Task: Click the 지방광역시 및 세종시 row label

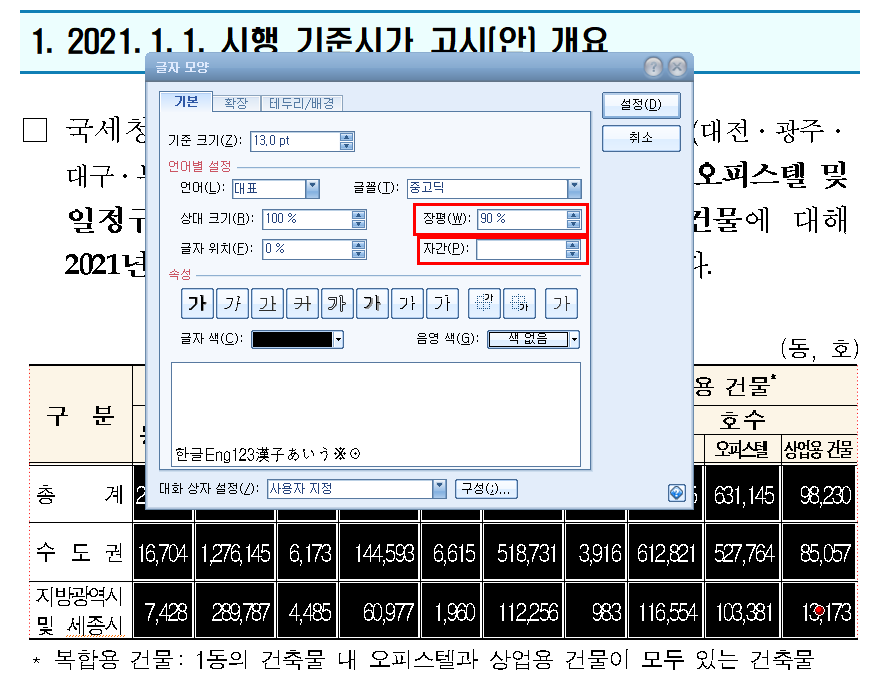Action: point(80,610)
